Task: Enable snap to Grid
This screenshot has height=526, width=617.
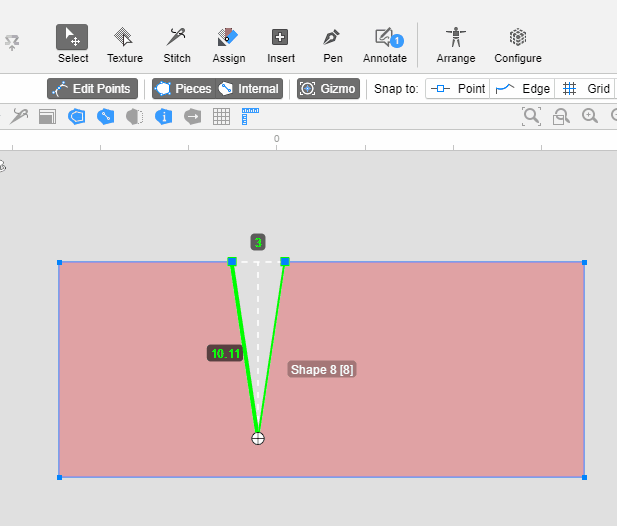Action: click(x=586, y=89)
